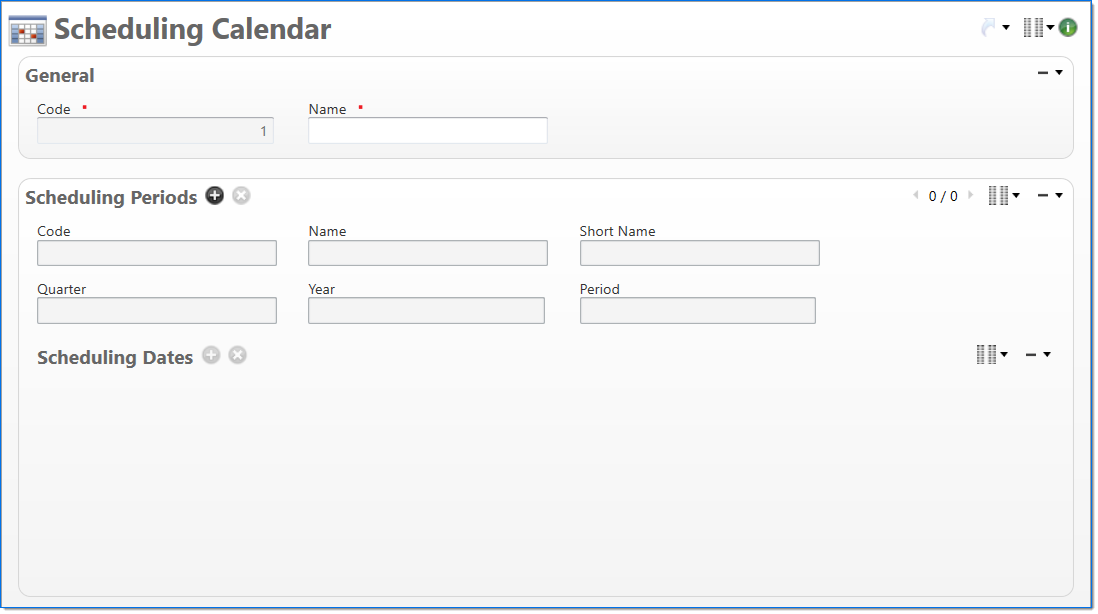This screenshot has height=614, width=1098.
Task: Click the Short Name field
Action: 699,253
